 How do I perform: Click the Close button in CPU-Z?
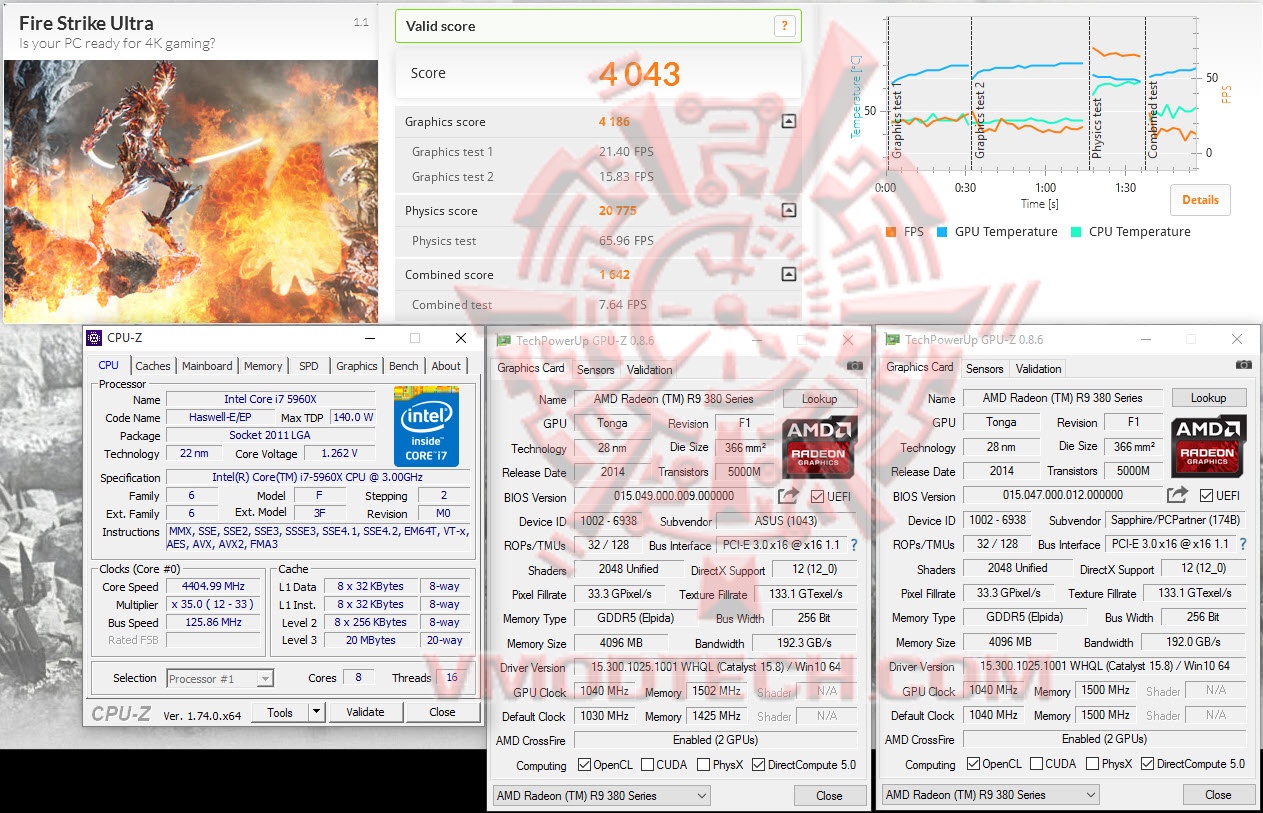(442, 712)
